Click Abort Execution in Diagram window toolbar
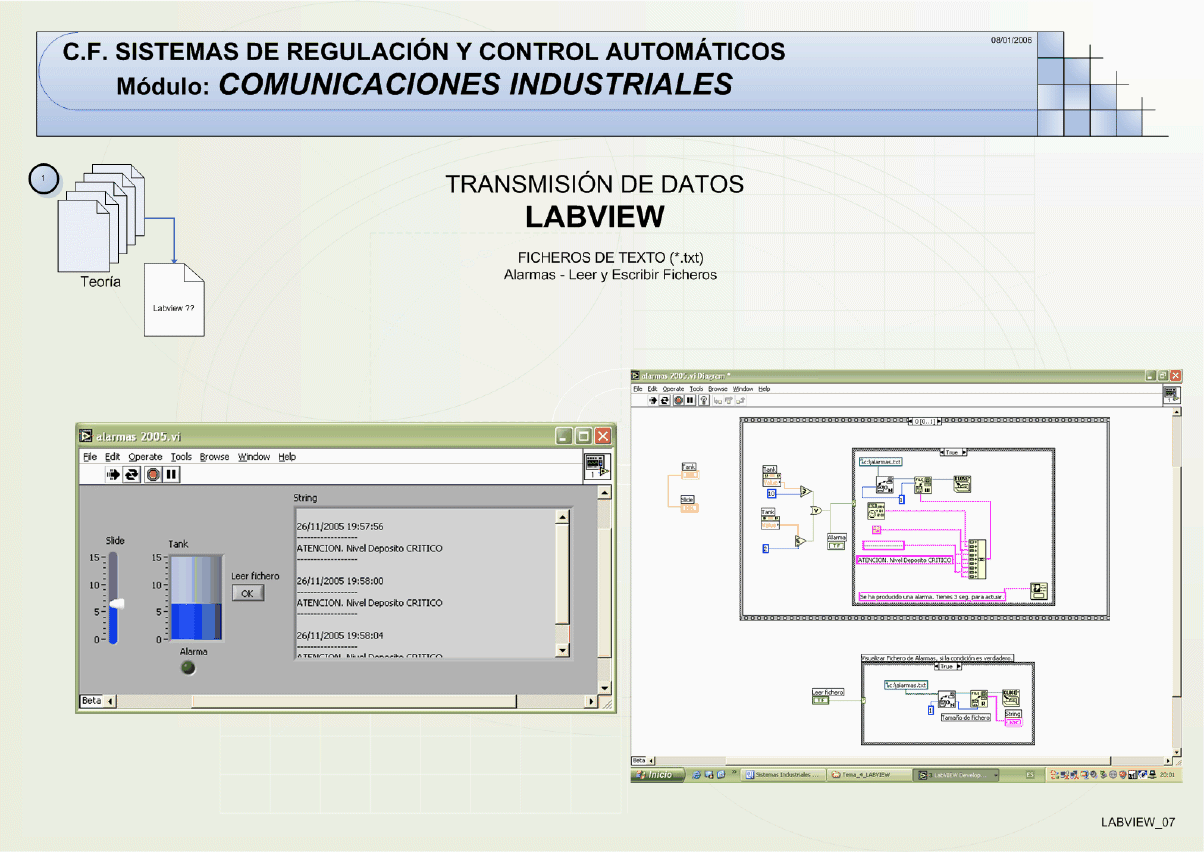This screenshot has width=1204, height=852. point(679,400)
